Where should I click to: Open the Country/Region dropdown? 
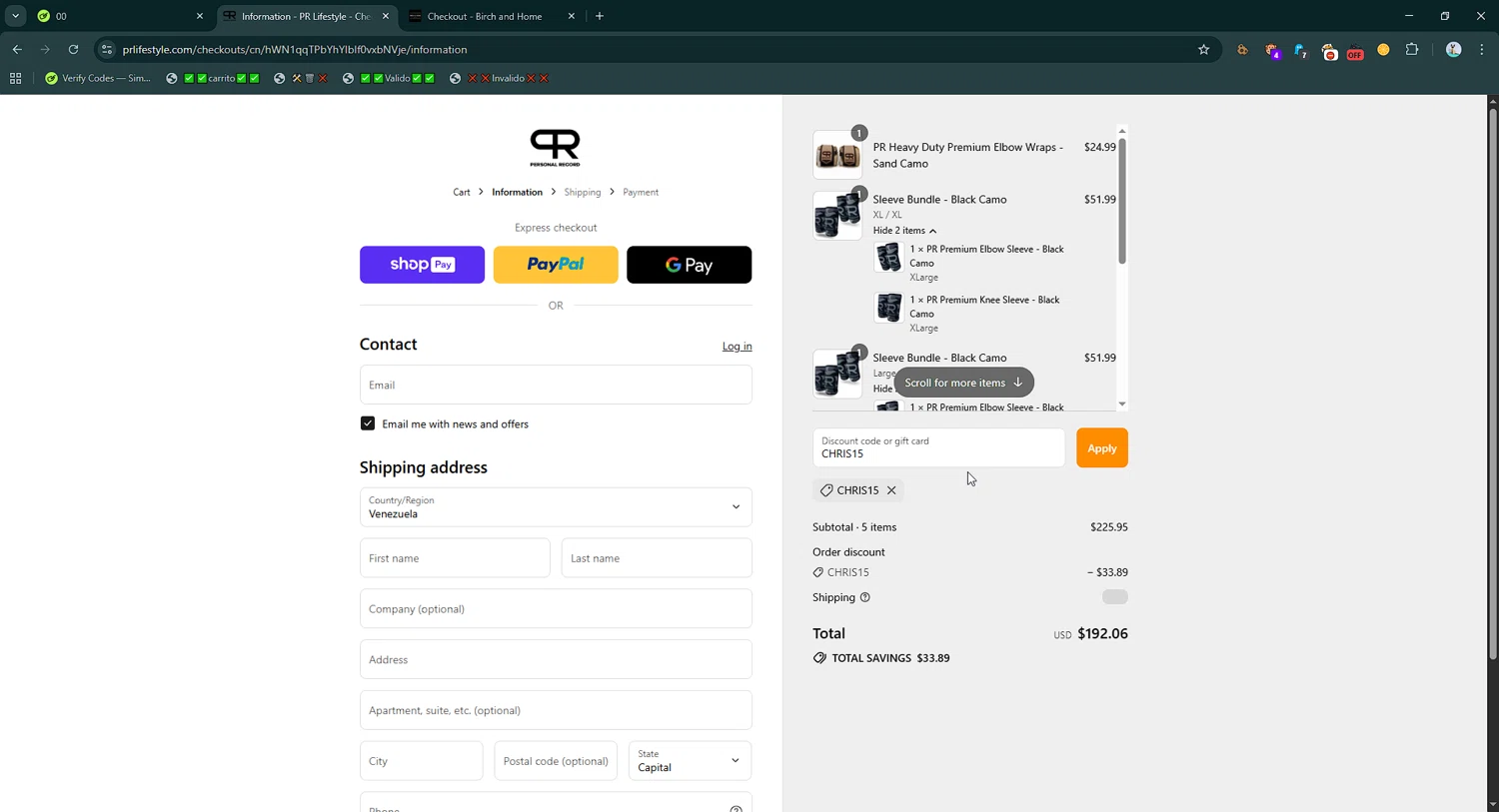click(556, 507)
